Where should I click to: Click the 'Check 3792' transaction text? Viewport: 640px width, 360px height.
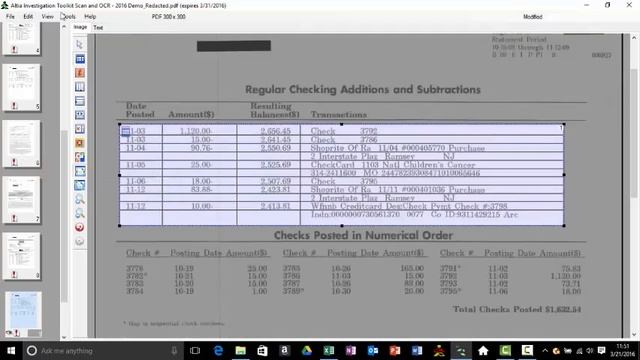click(x=344, y=131)
